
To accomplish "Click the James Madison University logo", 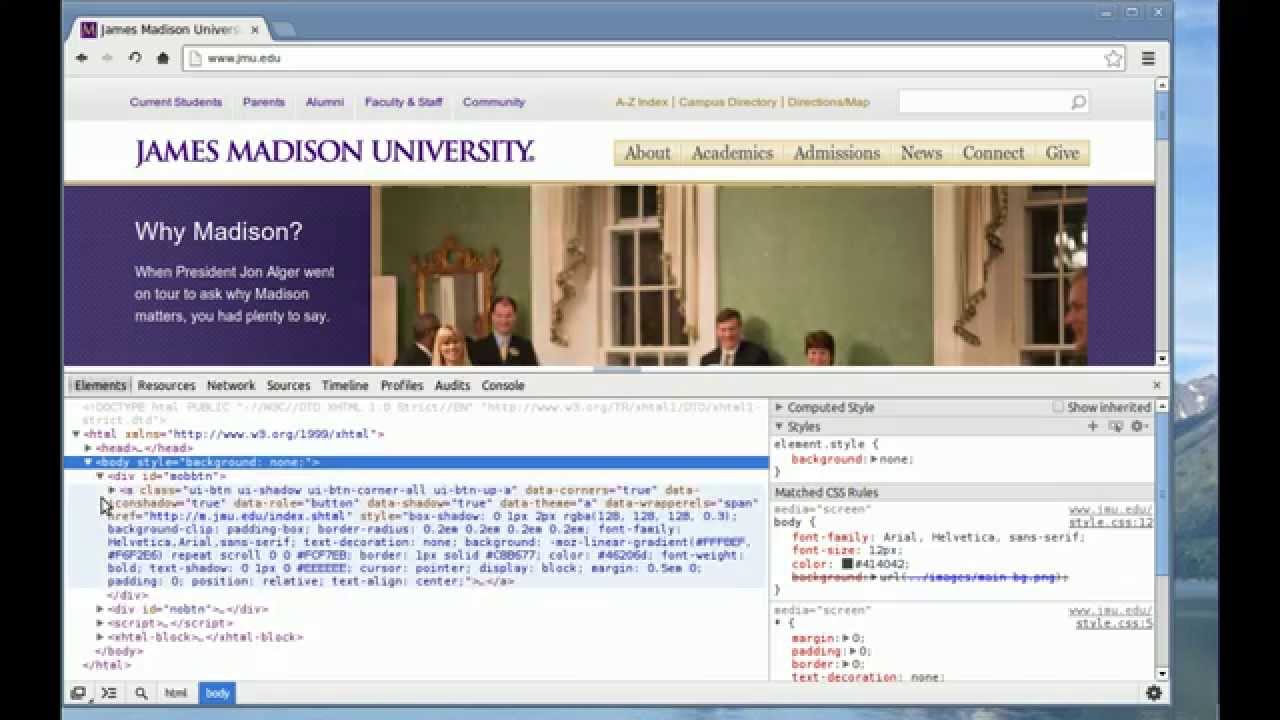I will (x=335, y=152).
